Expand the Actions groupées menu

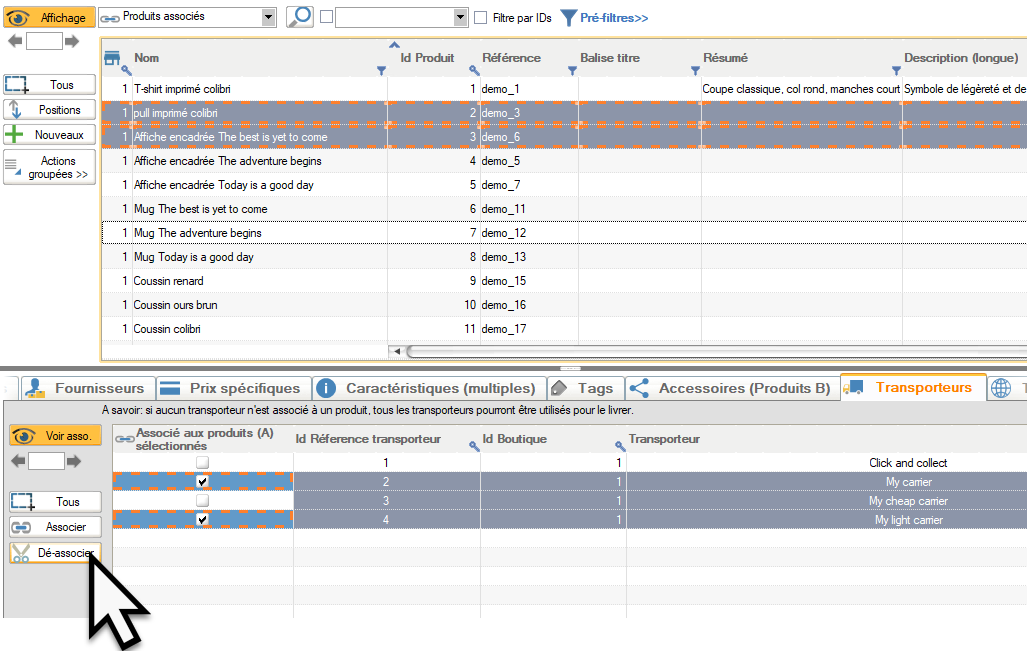click(x=50, y=168)
